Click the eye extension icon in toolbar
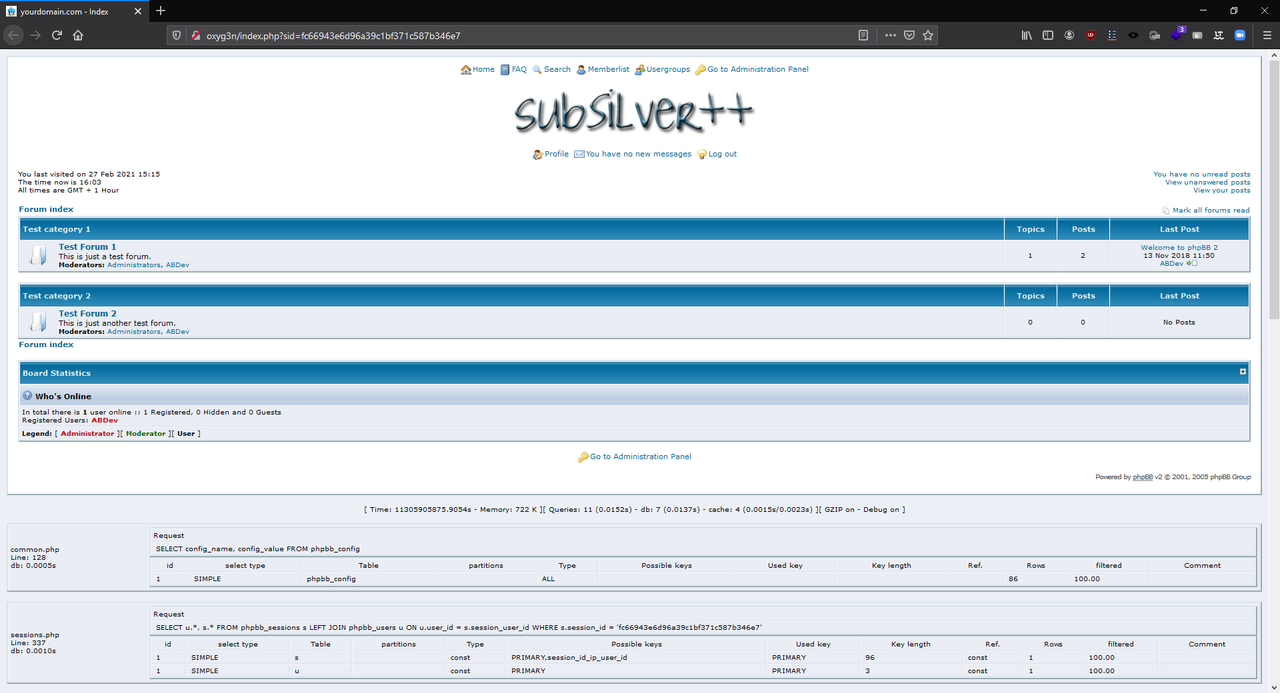This screenshot has height=693, width=1280. [1133, 35]
